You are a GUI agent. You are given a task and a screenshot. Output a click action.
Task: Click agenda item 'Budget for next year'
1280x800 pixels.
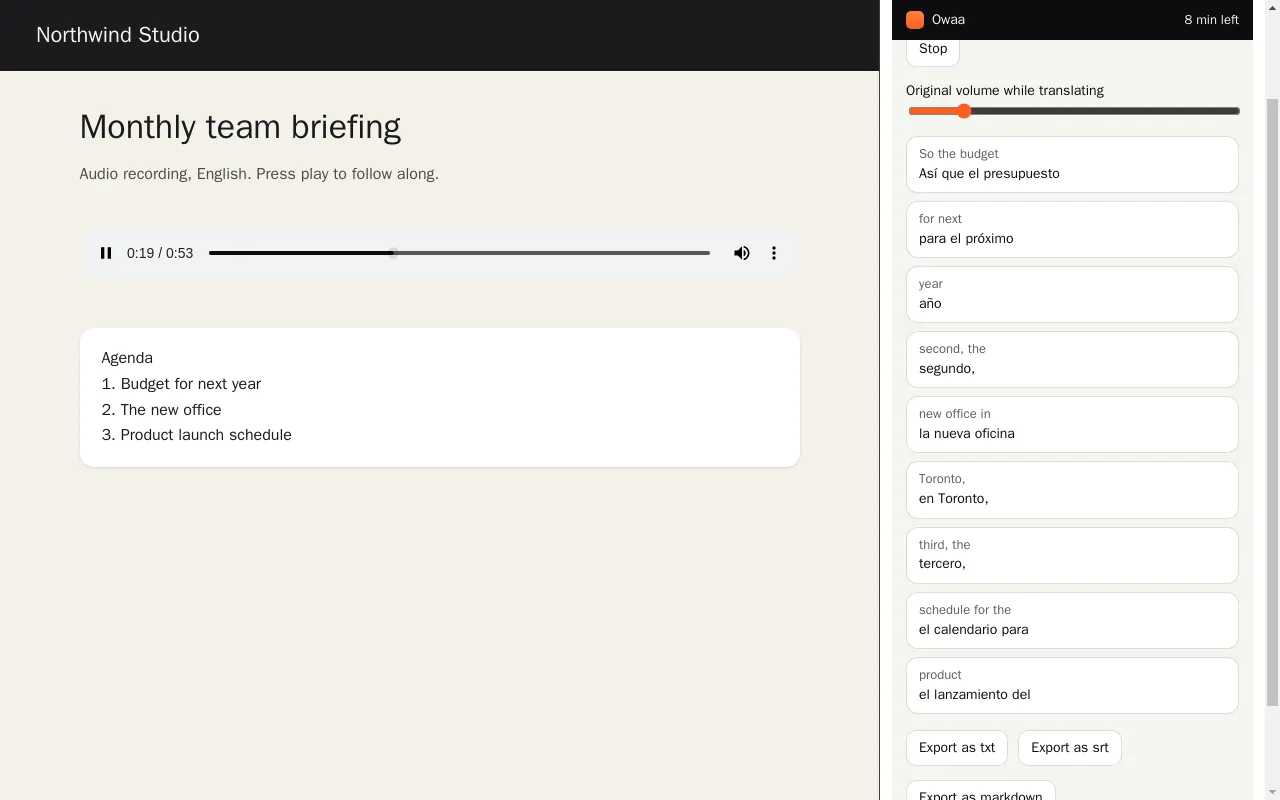click(181, 384)
